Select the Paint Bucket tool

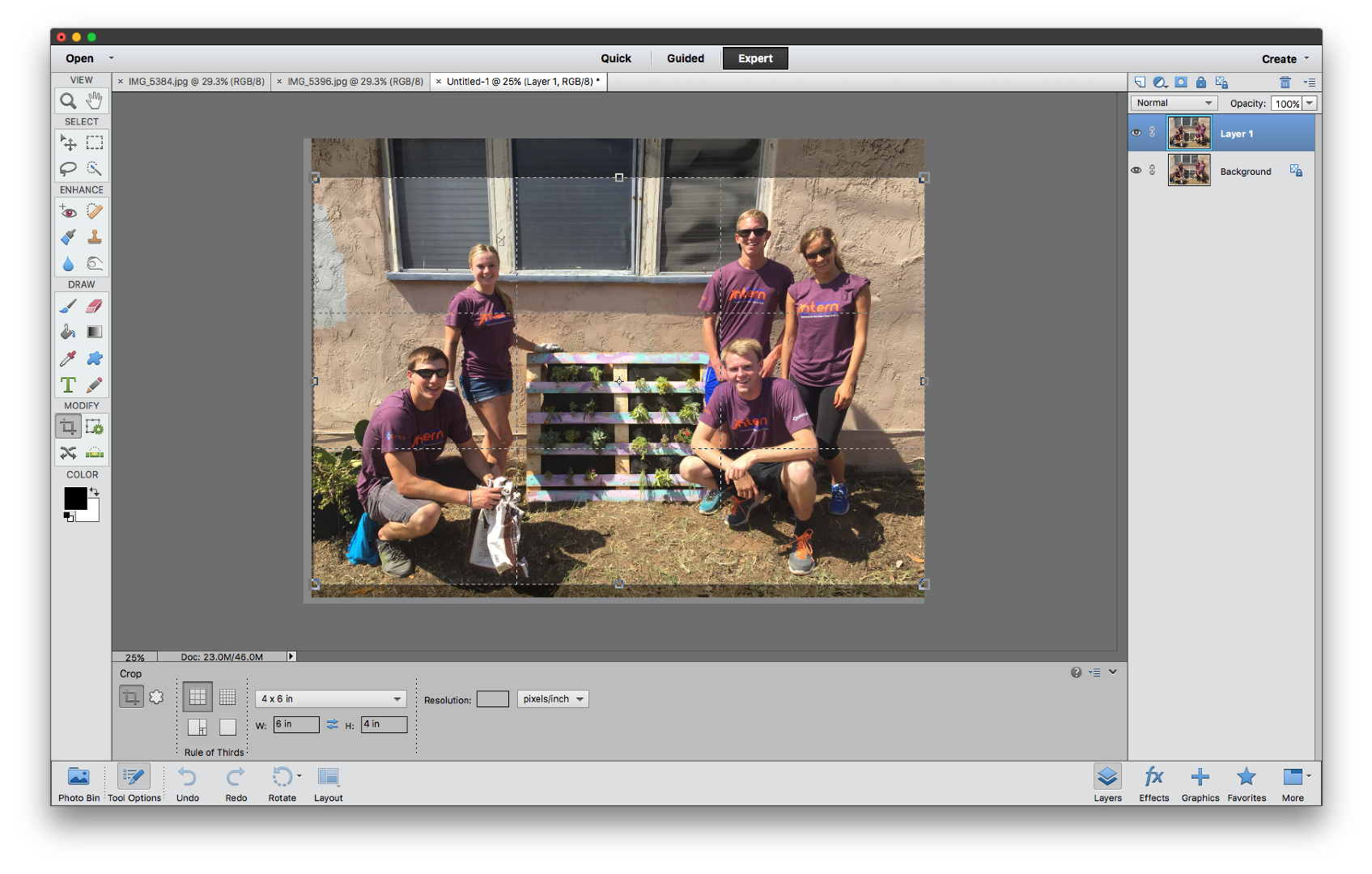tap(68, 332)
